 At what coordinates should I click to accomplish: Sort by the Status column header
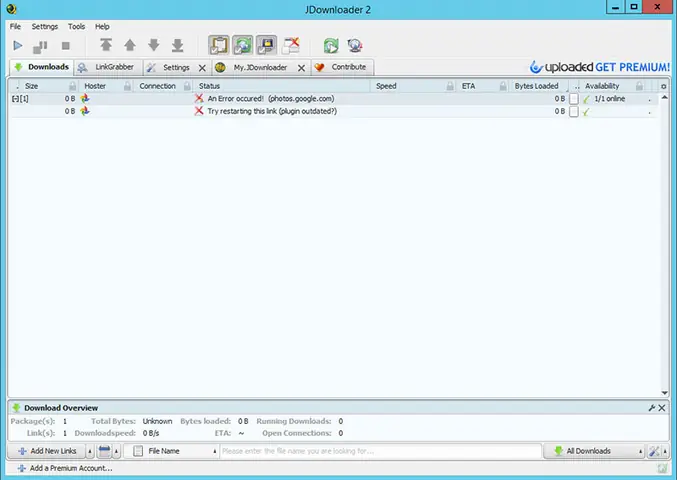(209, 86)
